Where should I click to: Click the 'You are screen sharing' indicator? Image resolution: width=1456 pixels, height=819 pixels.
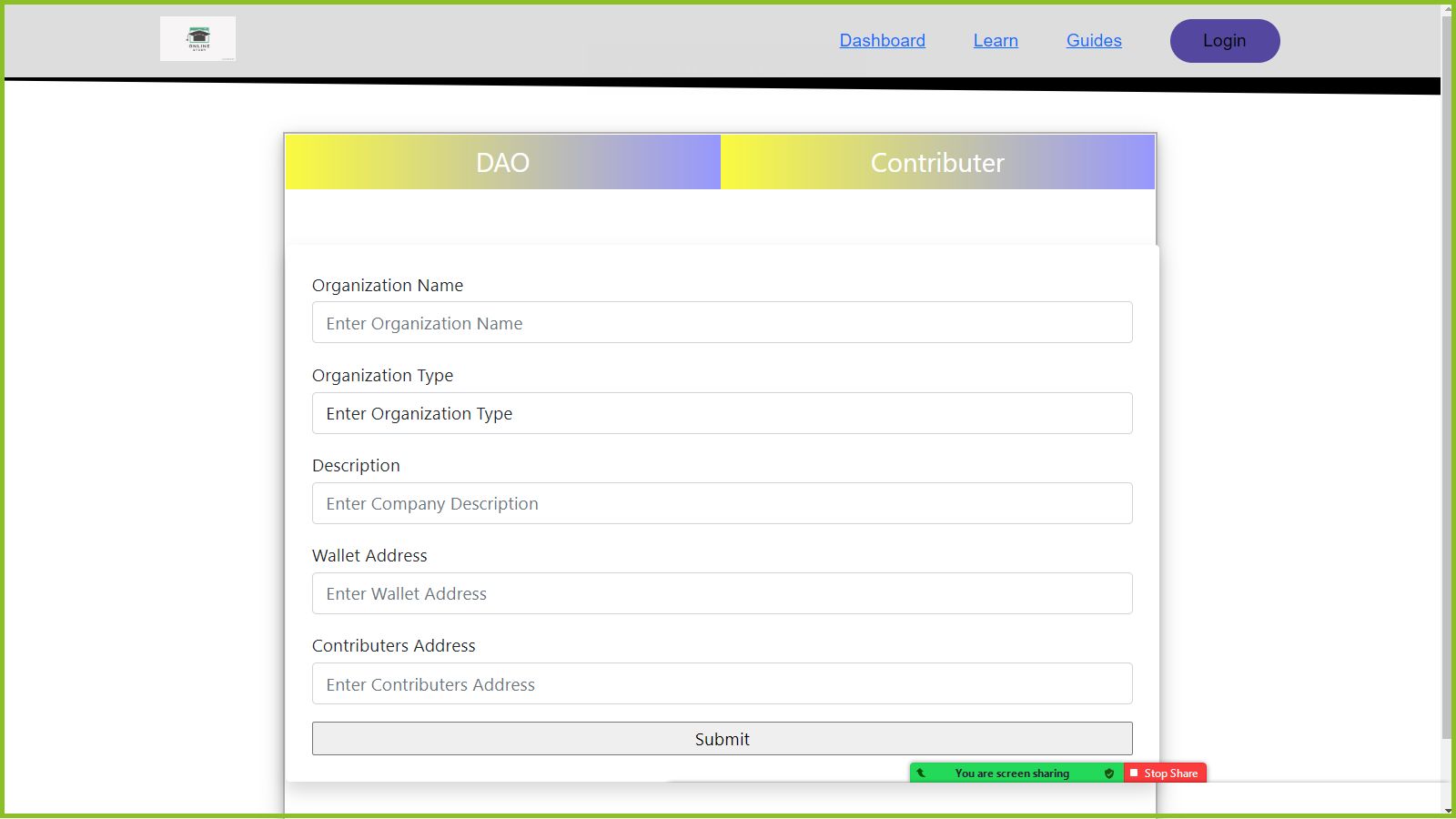(x=1012, y=773)
